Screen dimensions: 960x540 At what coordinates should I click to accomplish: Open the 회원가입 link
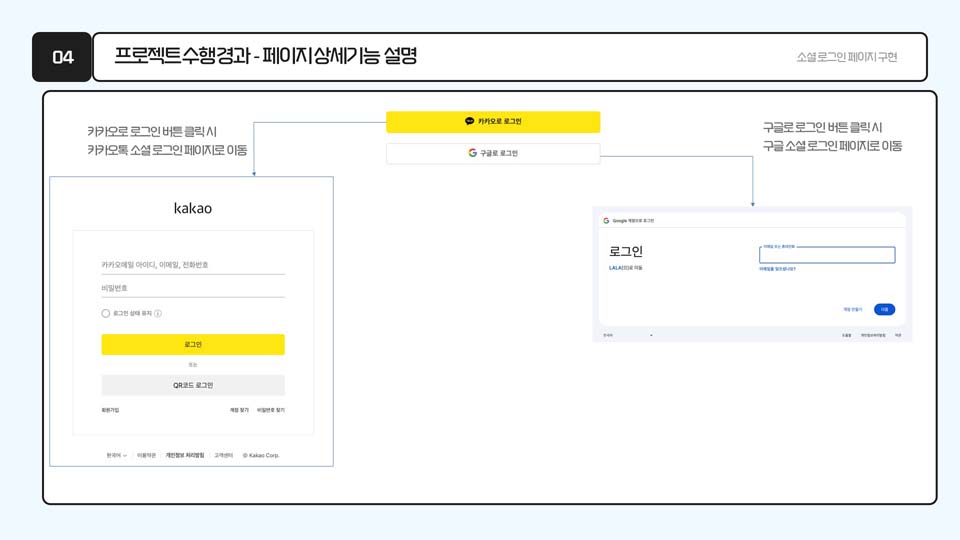coord(110,410)
